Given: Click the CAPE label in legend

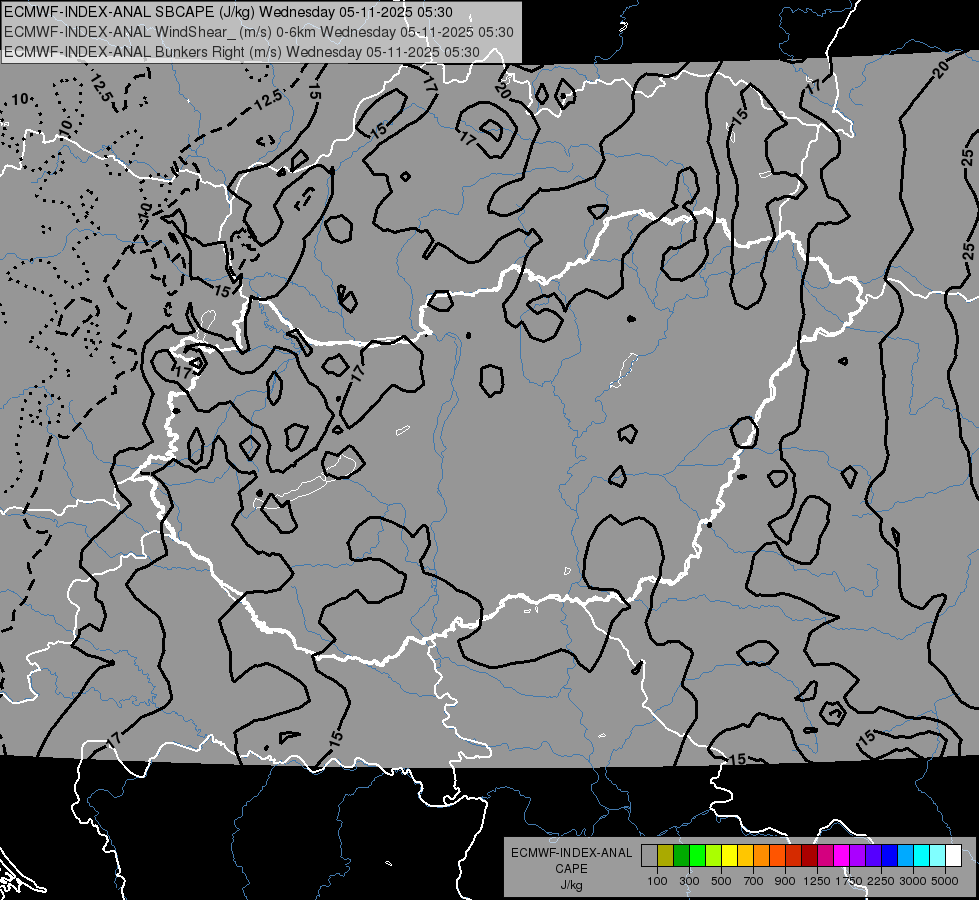Looking at the screenshot, I should tap(571, 868).
